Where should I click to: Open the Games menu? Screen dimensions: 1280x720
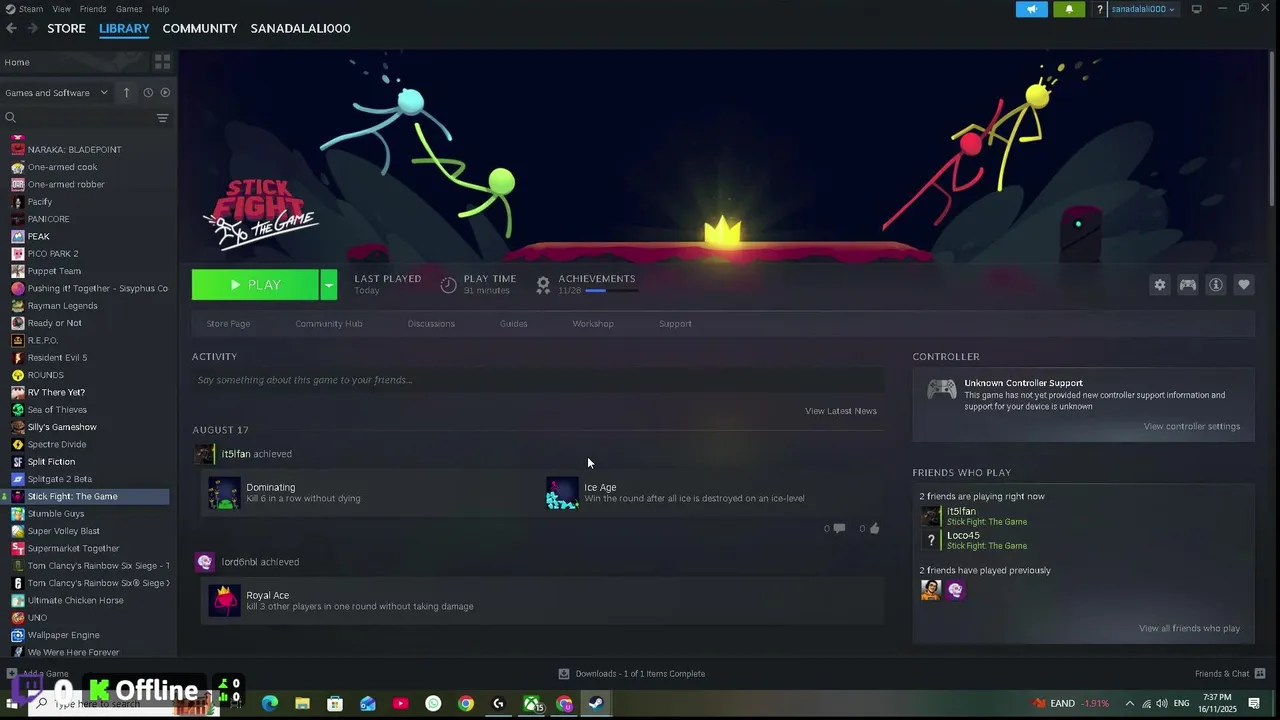tap(129, 9)
